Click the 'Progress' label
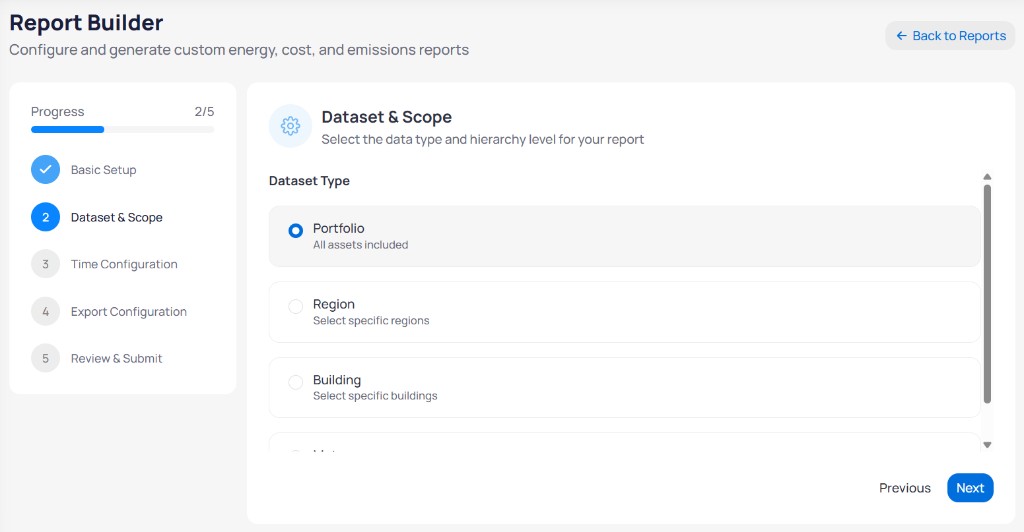The image size is (1024, 532). click(x=57, y=112)
